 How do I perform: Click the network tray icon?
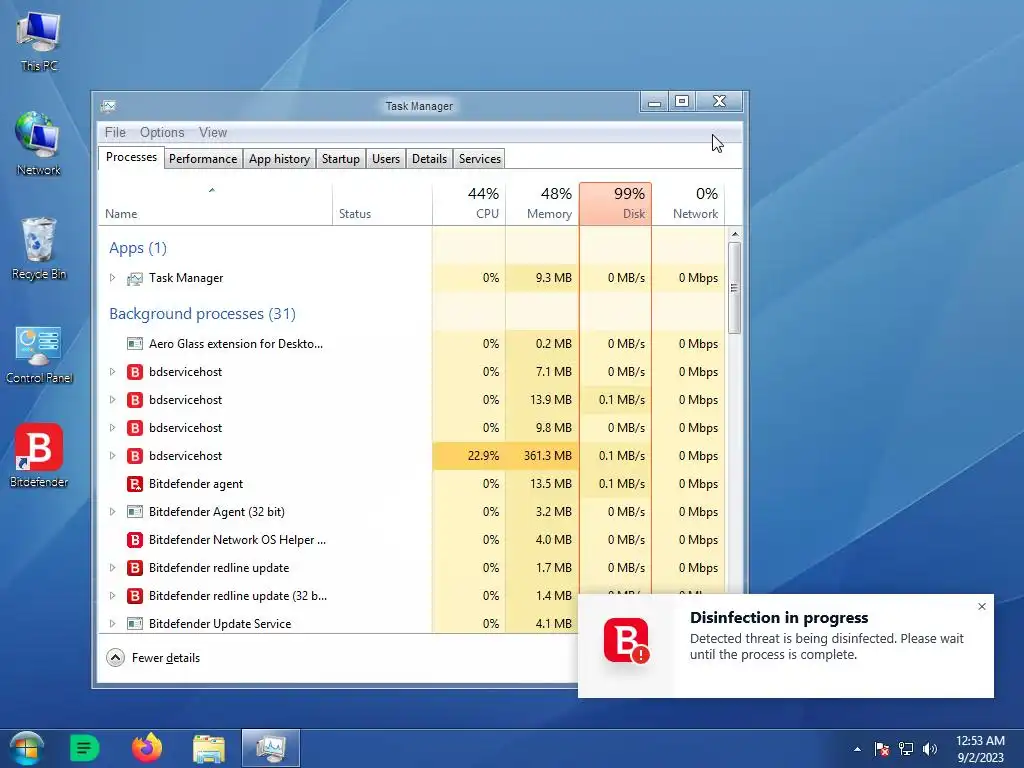tap(906, 749)
